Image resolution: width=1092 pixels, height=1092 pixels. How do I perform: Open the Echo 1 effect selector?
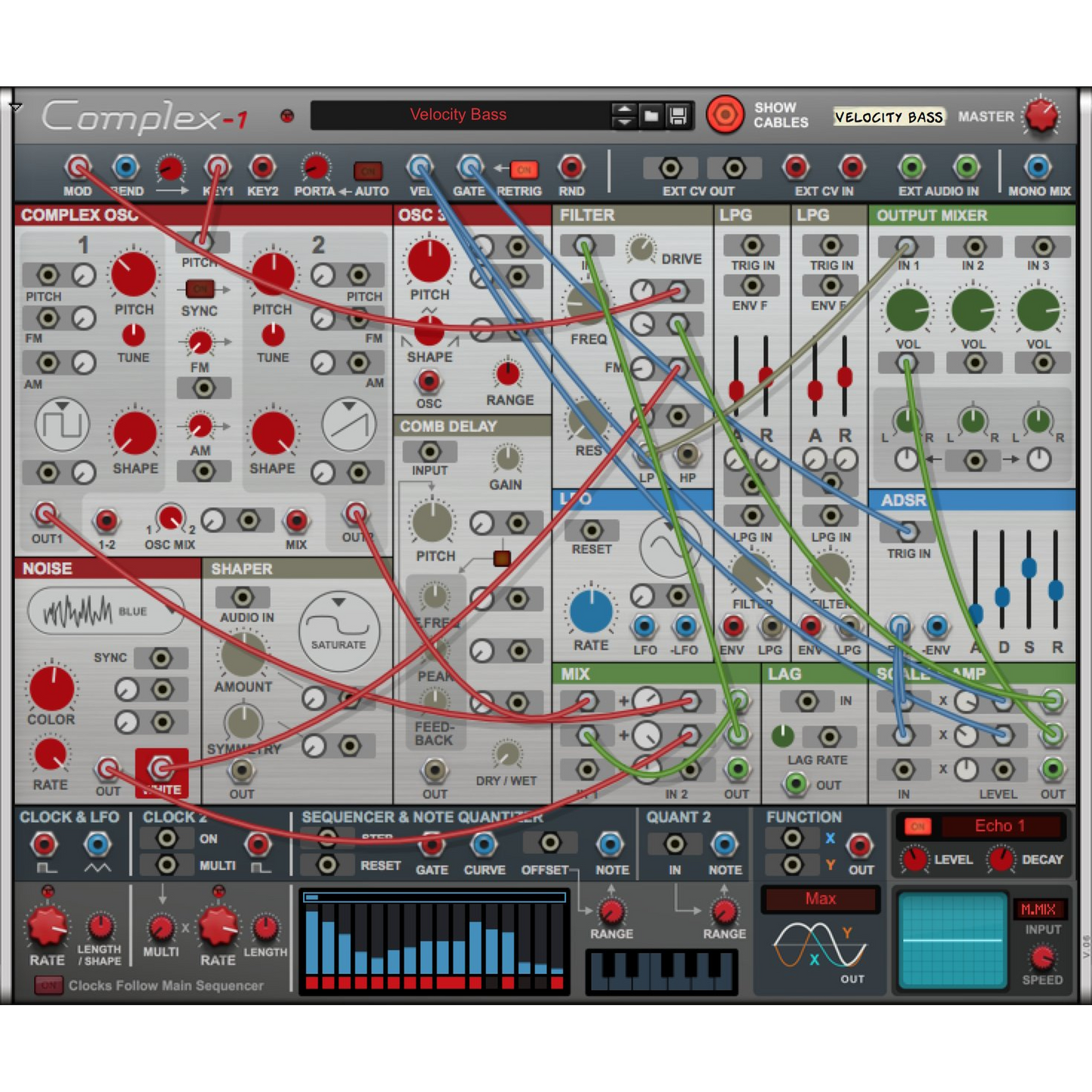pyautogui.click(x=999, y=826)
